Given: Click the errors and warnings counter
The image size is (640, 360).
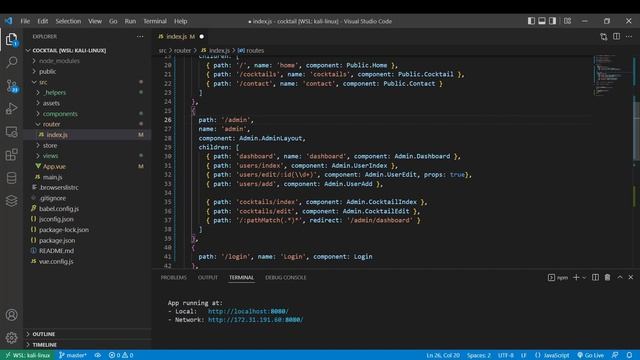Looking at the screenshot, I should tap(121, 355).
